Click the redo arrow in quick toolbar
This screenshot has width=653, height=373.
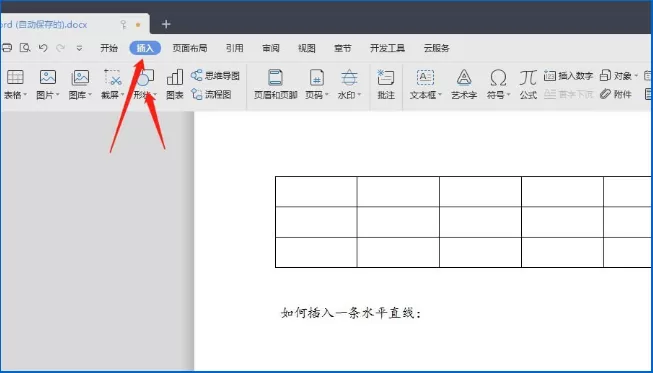(61, 48)
